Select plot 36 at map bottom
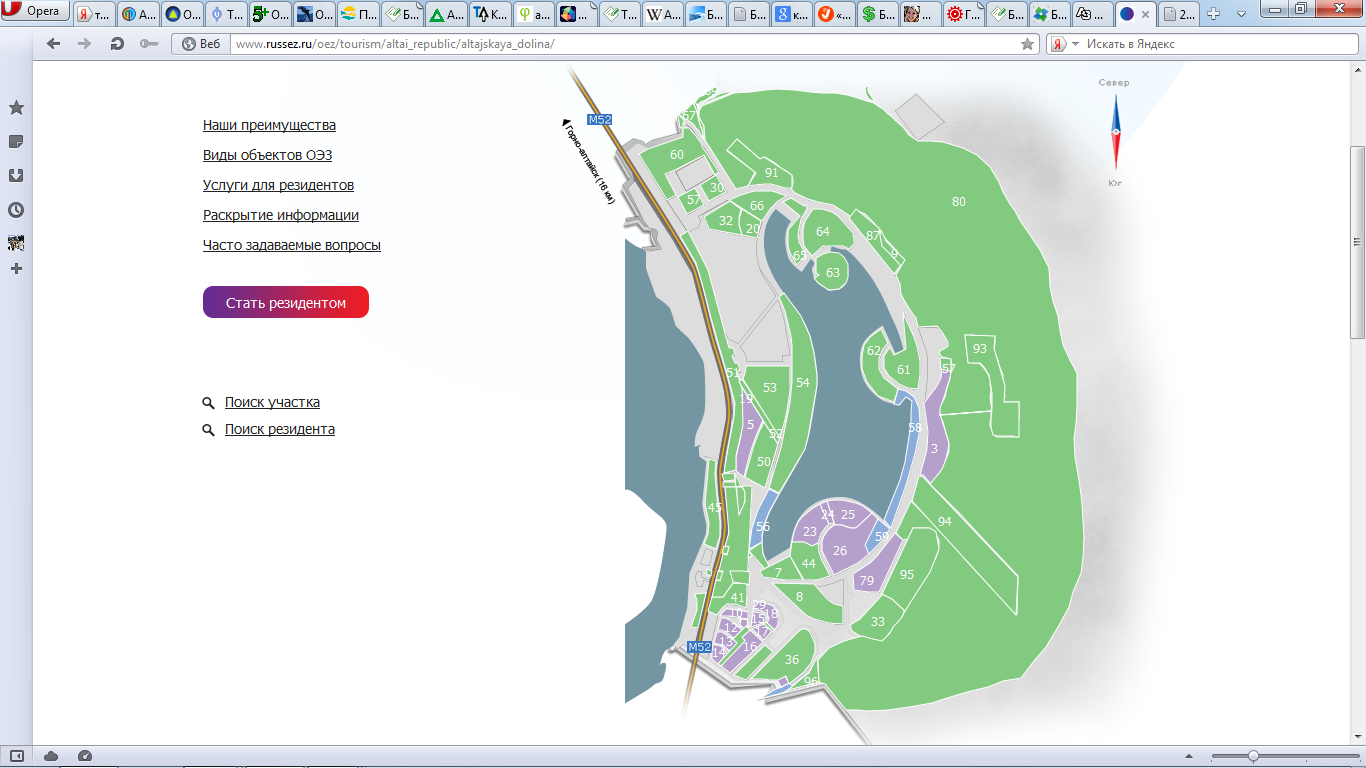Screen dimensions: 1366x768 792,660
